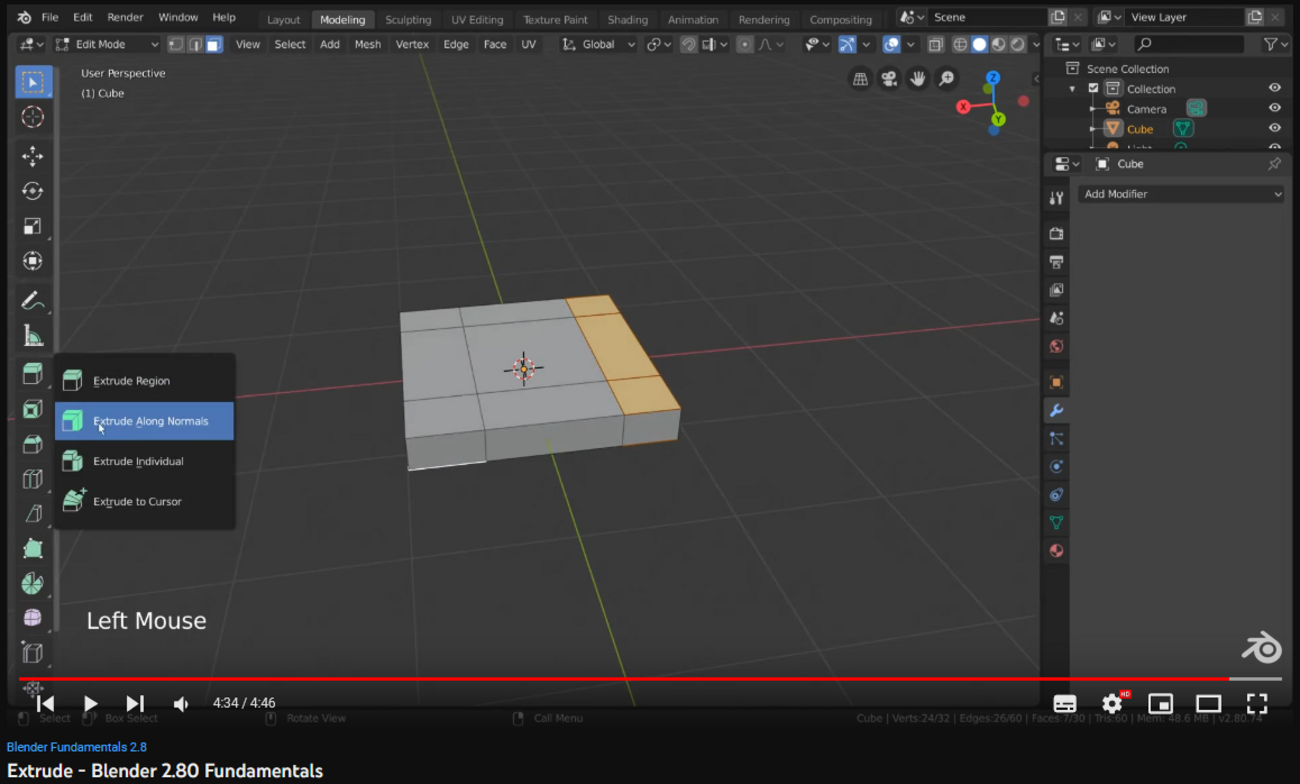
Task: Choose the Annotate pencil tool
Action: pyautogui.click(x=33, y=300)
